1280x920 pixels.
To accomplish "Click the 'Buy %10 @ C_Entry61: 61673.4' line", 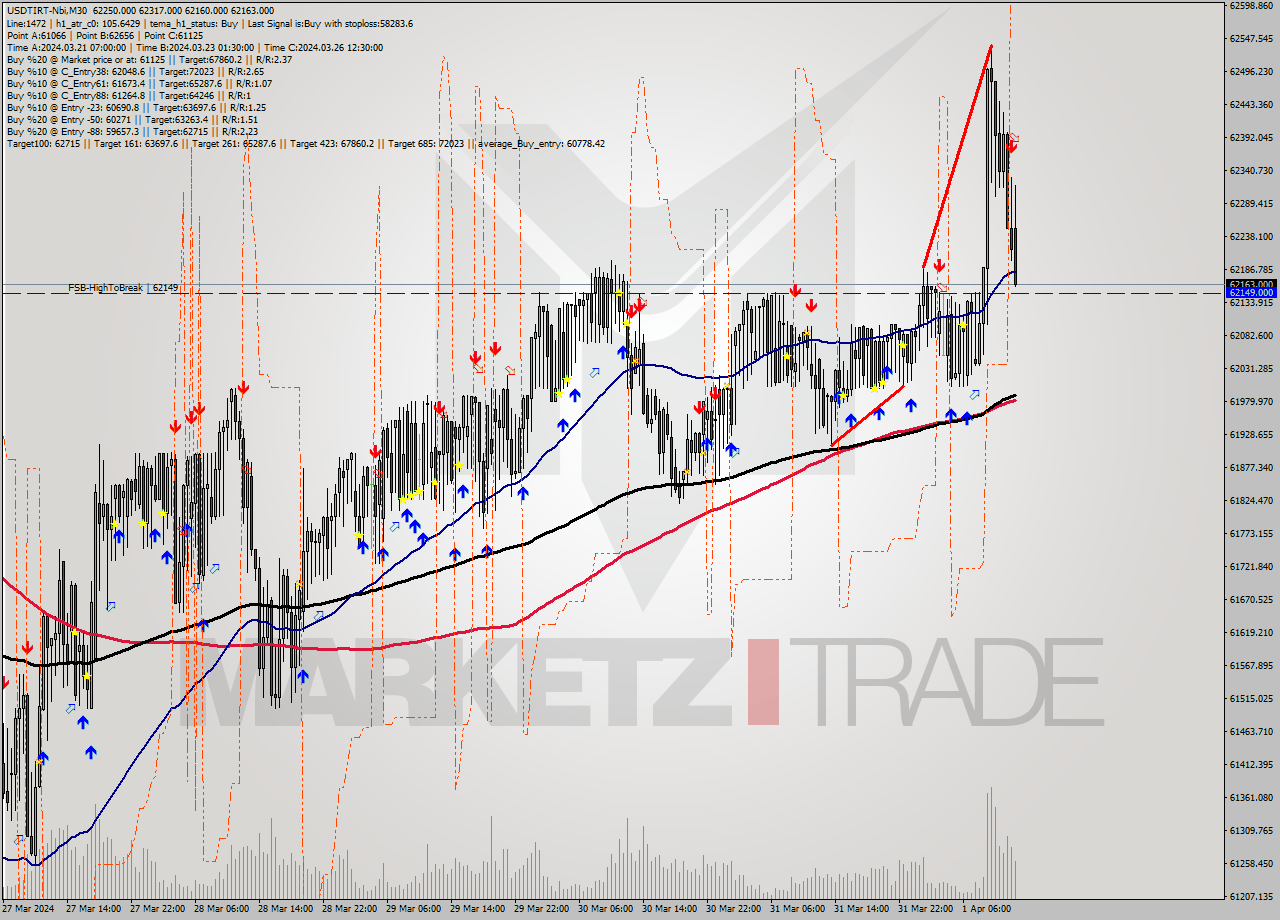I will point(139,83).
